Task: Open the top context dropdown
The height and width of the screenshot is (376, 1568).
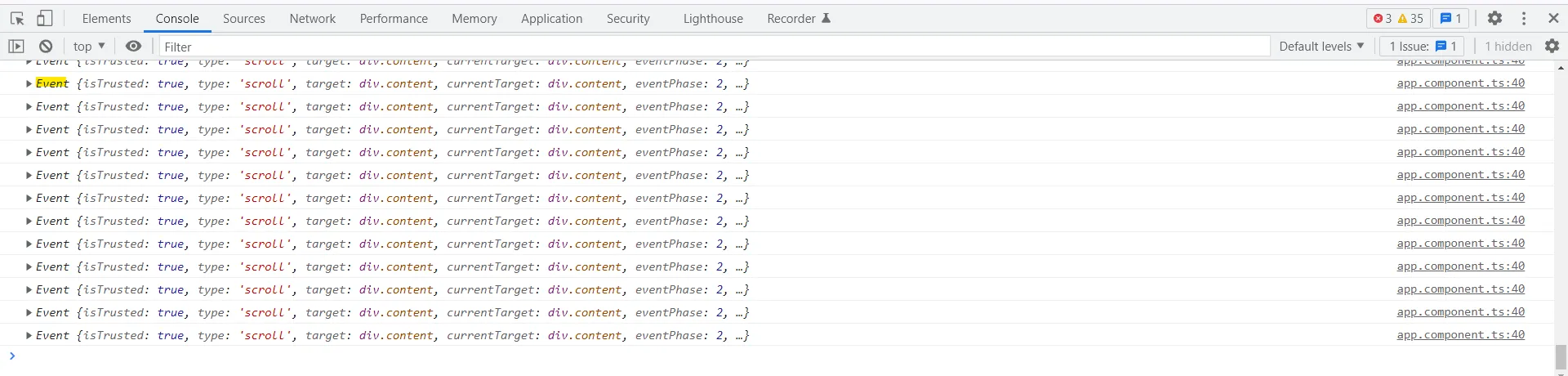Action: pos(89,47)
